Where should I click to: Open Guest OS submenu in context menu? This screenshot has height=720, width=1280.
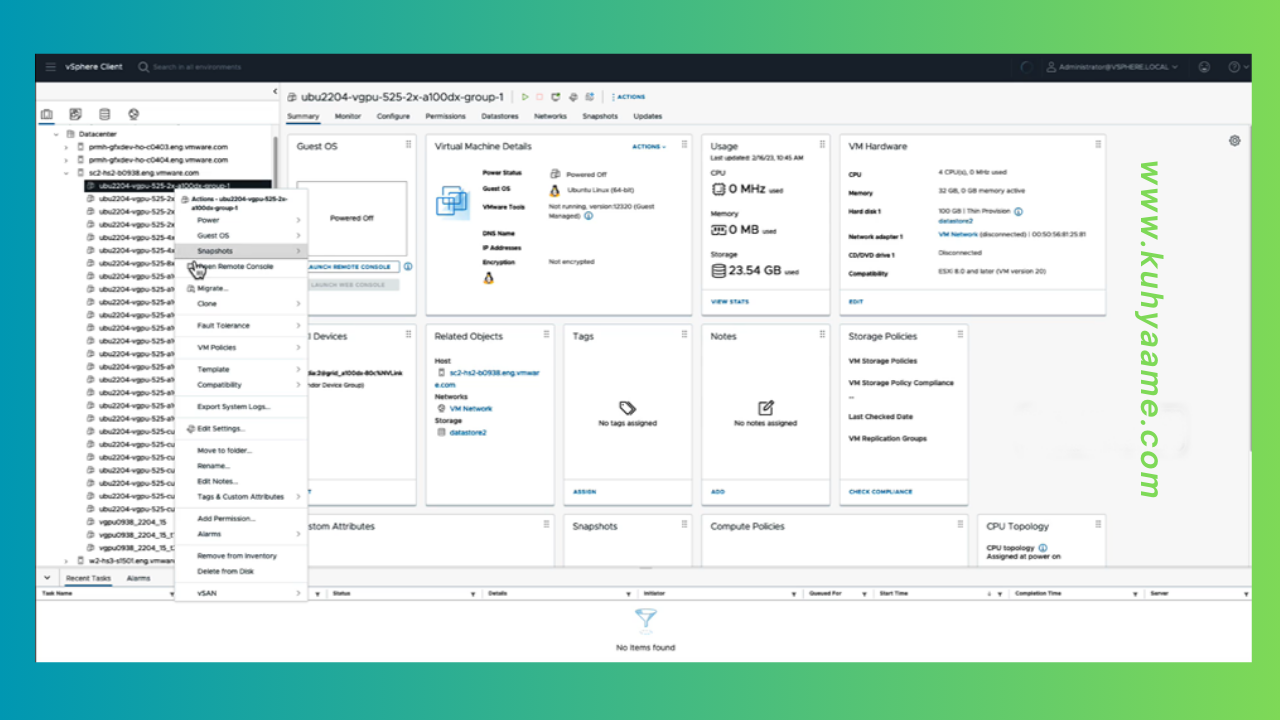241,236
